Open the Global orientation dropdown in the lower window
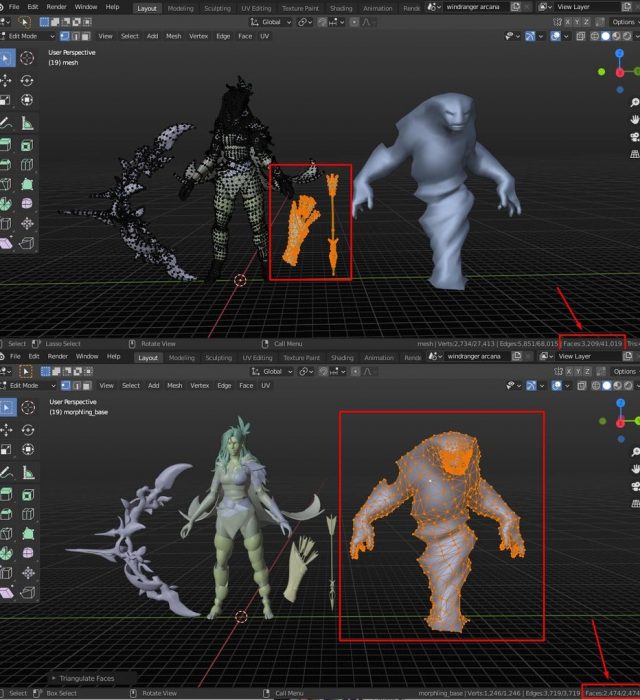Viewport: 640px width, 700px height. (270, 371)
